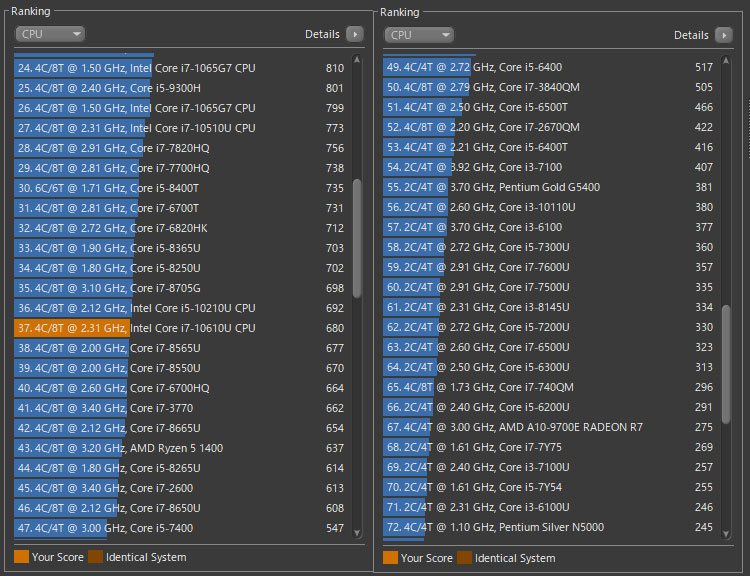Select row 36 Intel Core i5-10210U CPU
Screen dimensions: 750x576
click(x=181, y=308)
